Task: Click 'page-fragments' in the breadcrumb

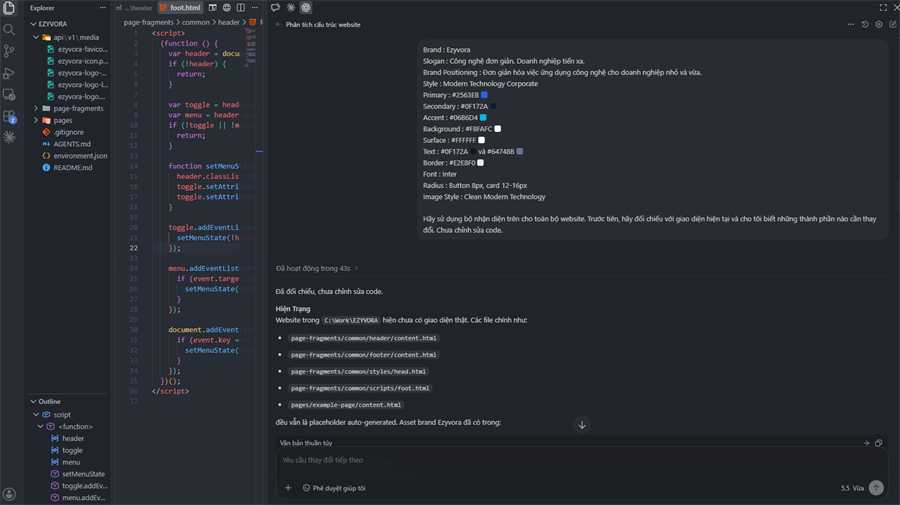Action: point(149,22)
